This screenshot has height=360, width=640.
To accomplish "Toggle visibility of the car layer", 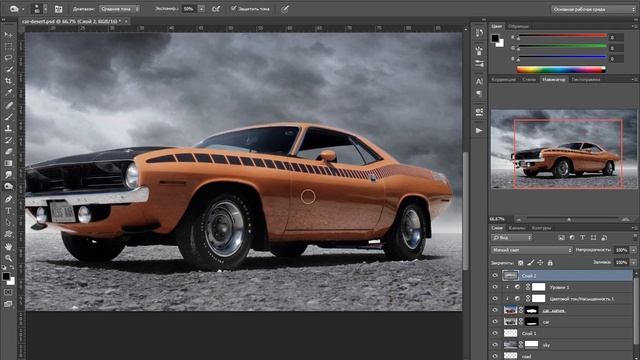I will [x=495, y=322].
